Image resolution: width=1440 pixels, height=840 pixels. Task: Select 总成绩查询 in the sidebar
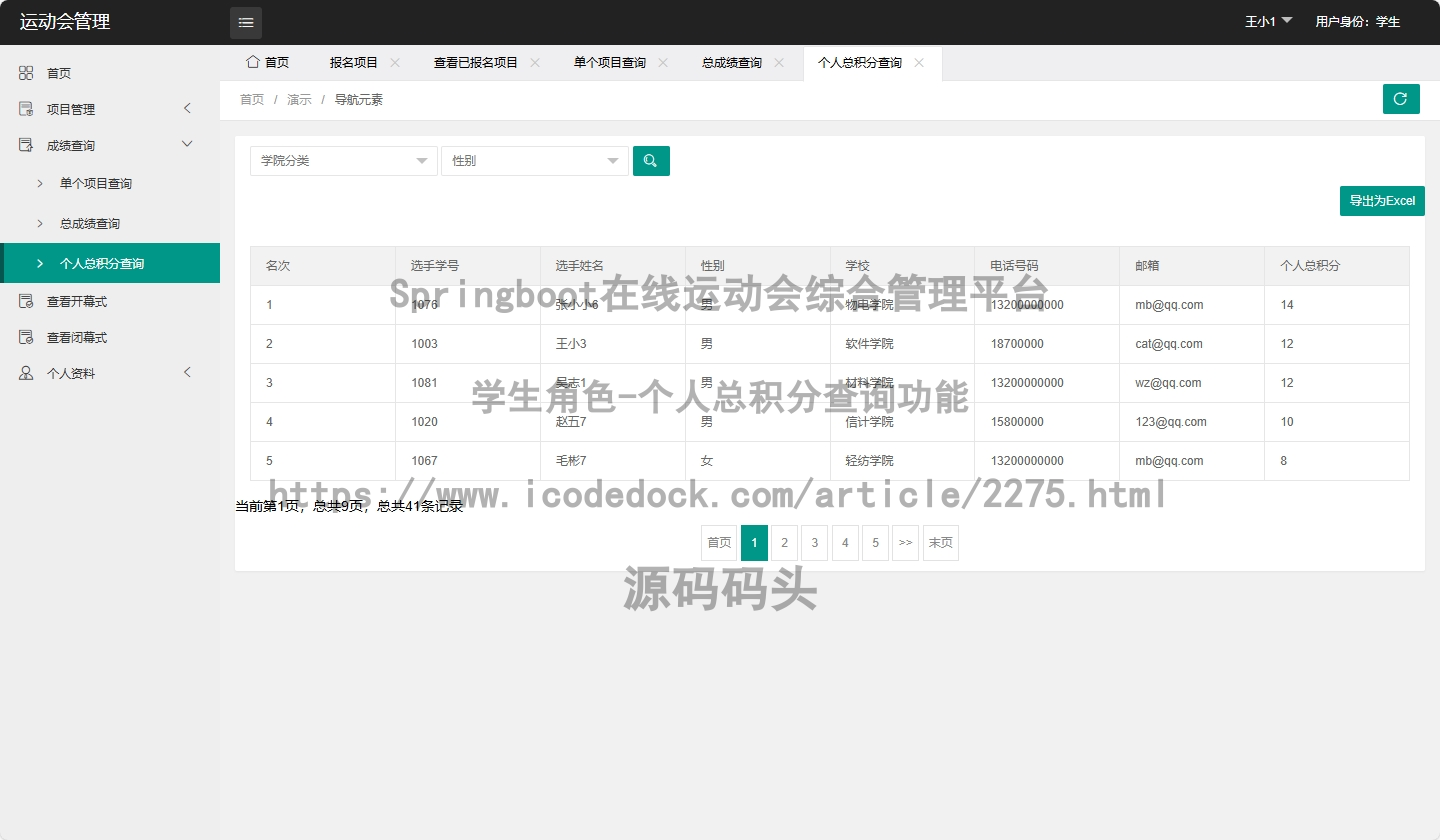110,224
